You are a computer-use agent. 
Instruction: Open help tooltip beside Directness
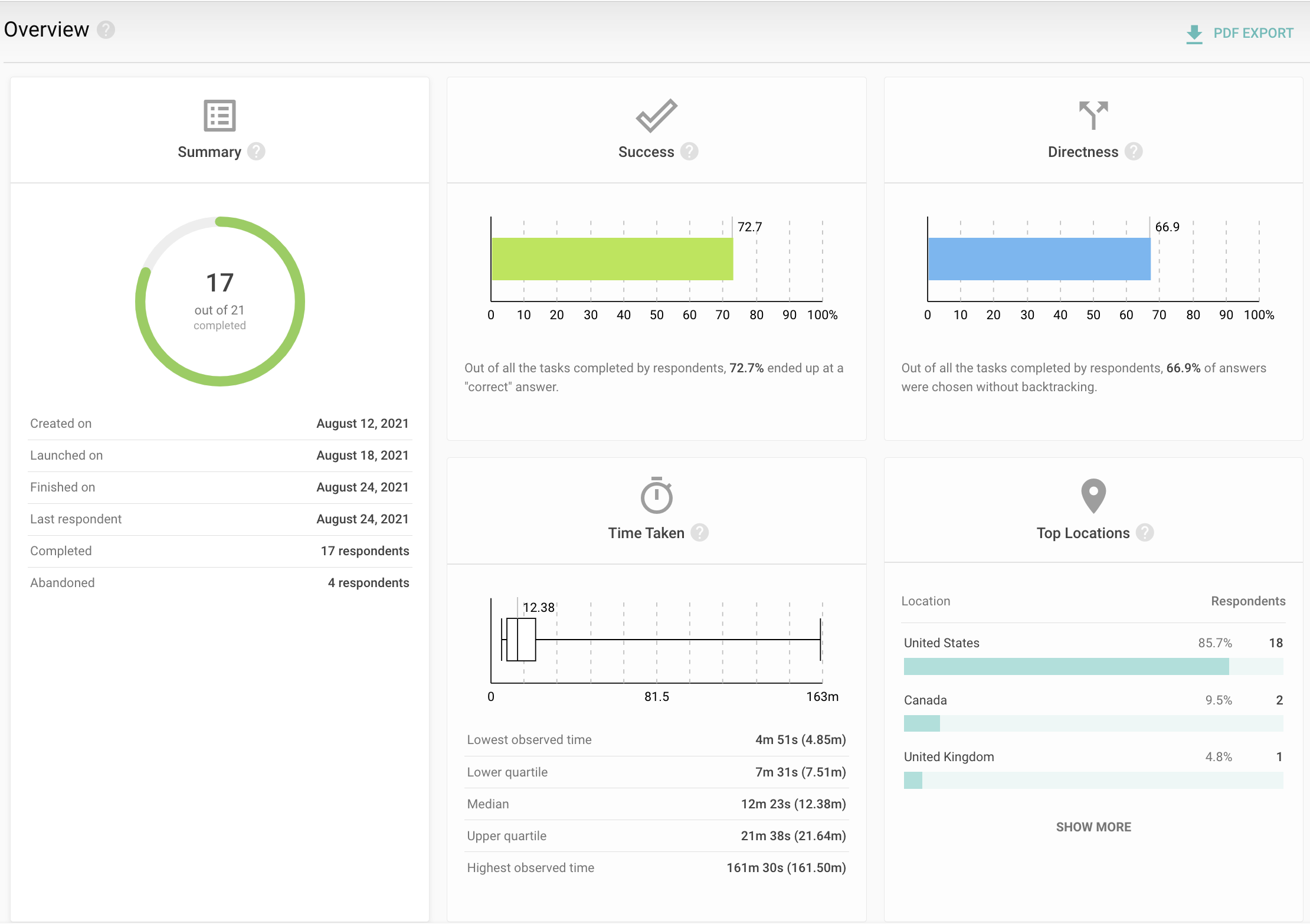(1133, 152)
